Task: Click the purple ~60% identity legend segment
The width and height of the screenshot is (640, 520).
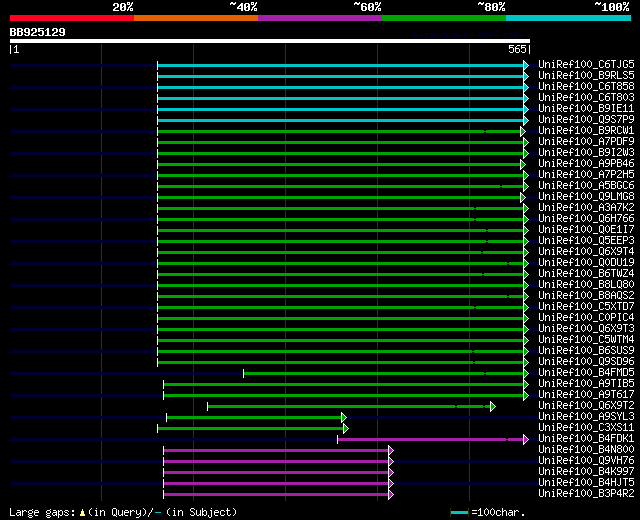Action: point(320,18)
